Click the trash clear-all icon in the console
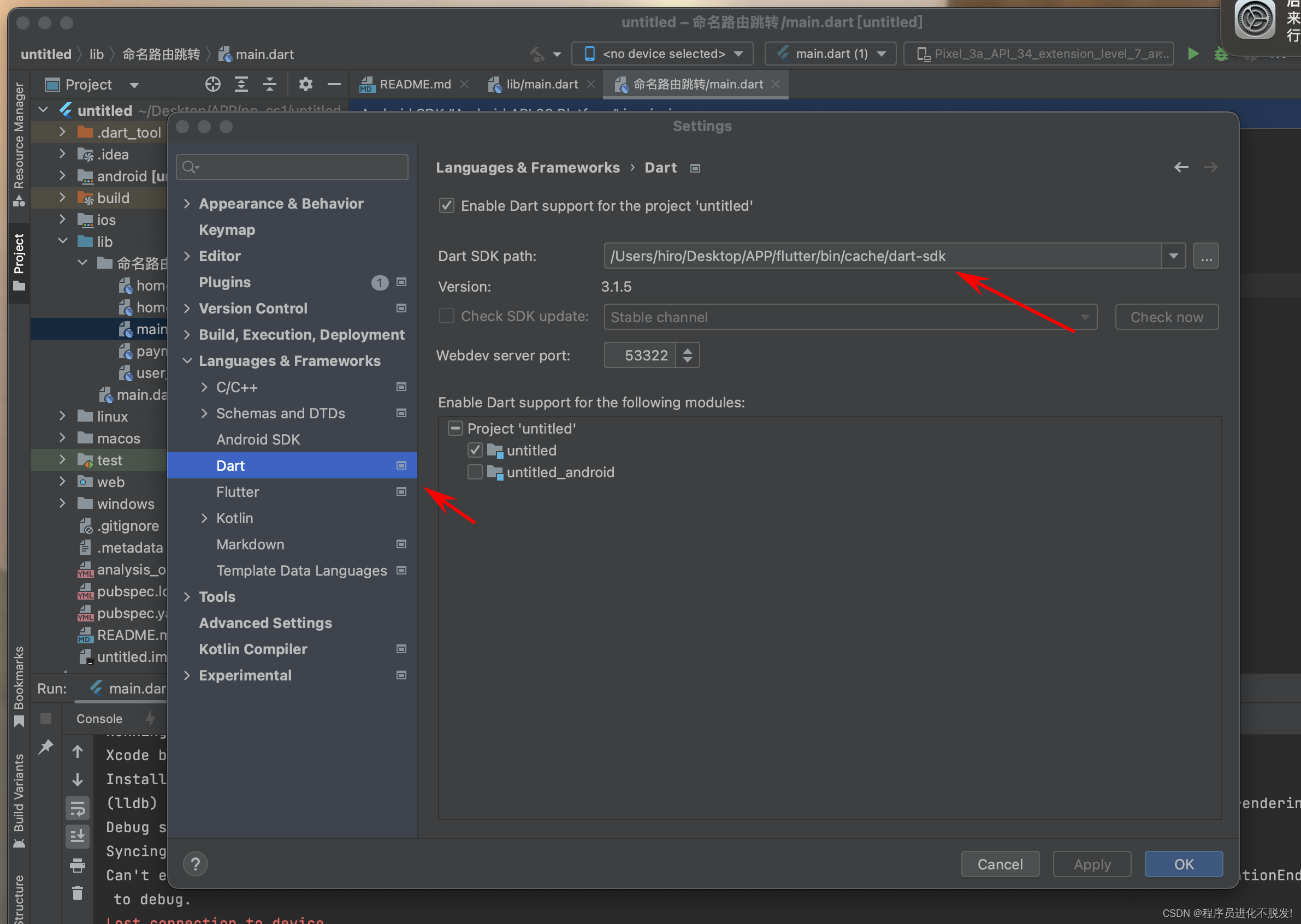This screenshot has width=1301, height=924. [78, 892]
